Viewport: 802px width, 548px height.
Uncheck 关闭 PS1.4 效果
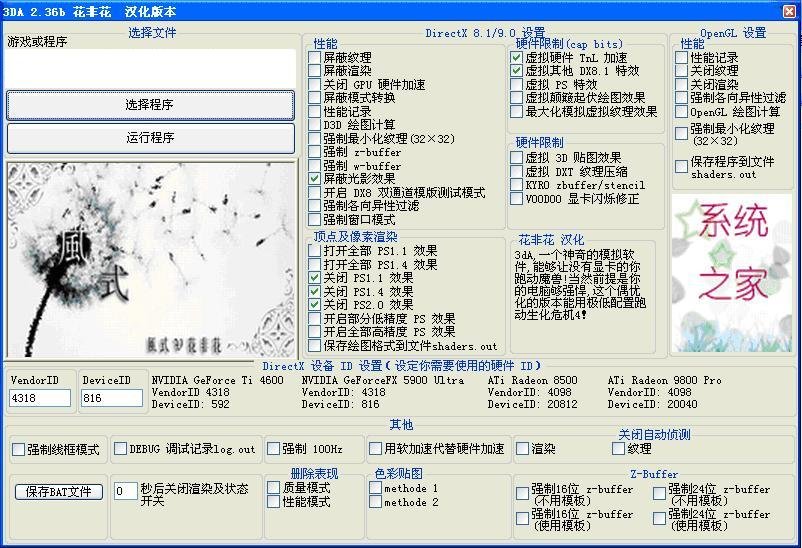315,291
